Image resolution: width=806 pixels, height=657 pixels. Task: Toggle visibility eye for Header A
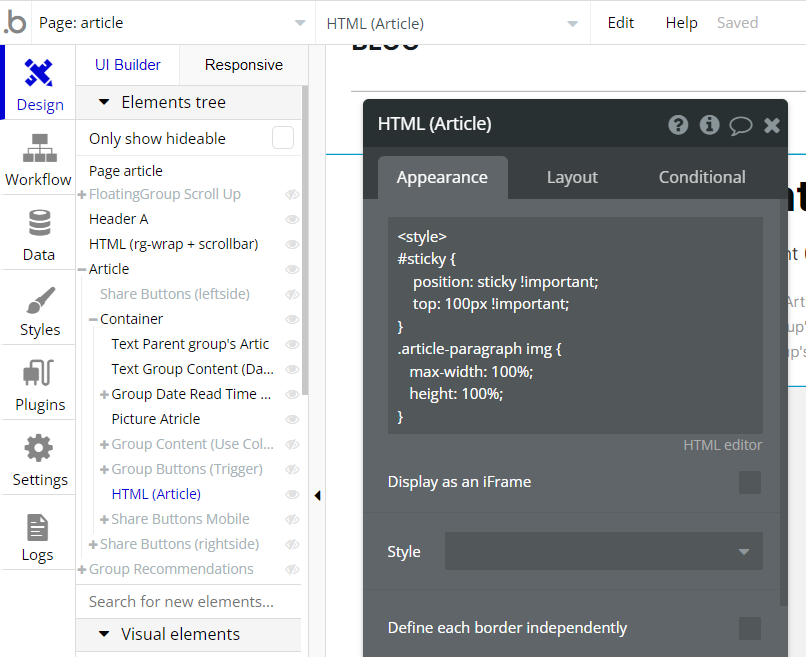point(292,220)
